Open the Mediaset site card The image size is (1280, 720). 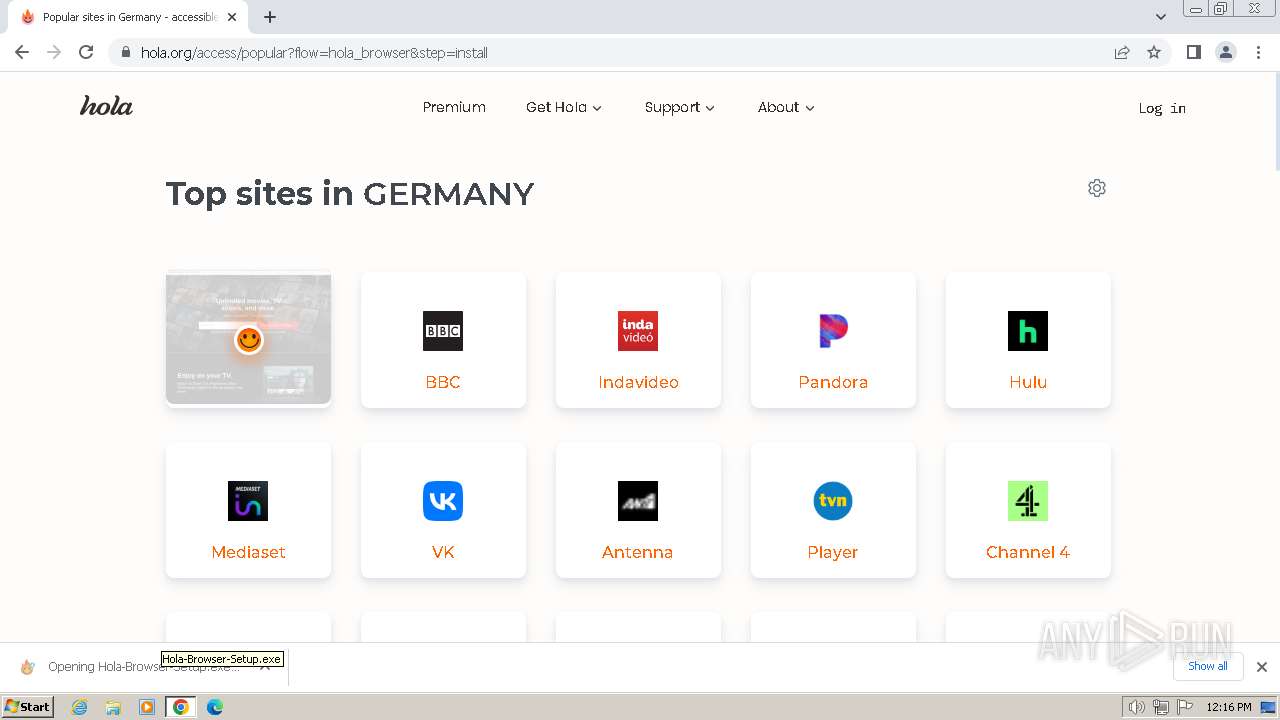(248, 510)
